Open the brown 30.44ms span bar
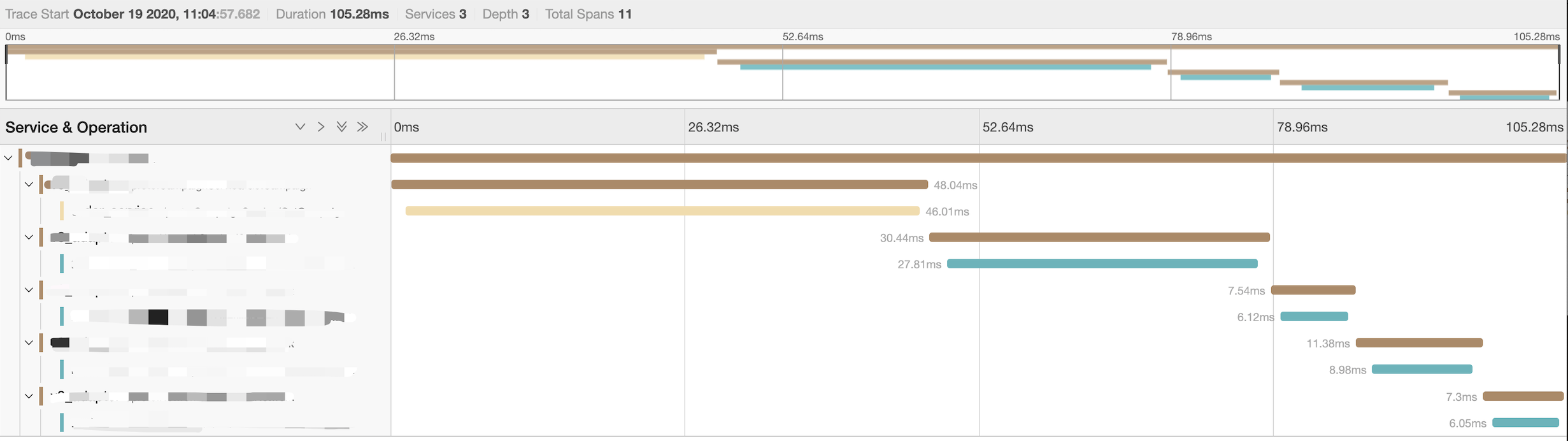The height and width of the screenshot is (441, 1568). [1099, 238]
